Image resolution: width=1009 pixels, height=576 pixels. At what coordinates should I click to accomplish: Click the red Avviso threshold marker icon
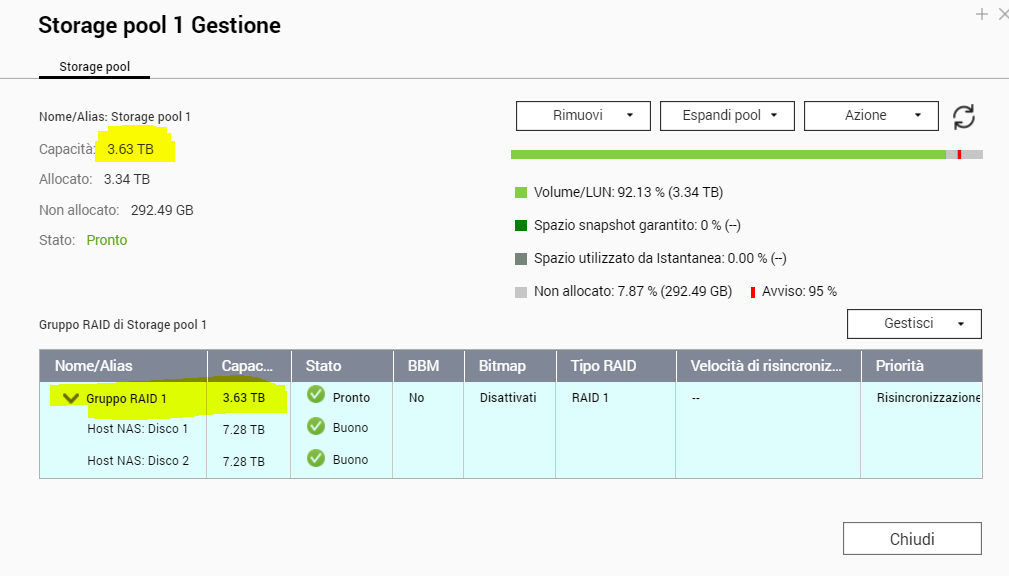753,292
